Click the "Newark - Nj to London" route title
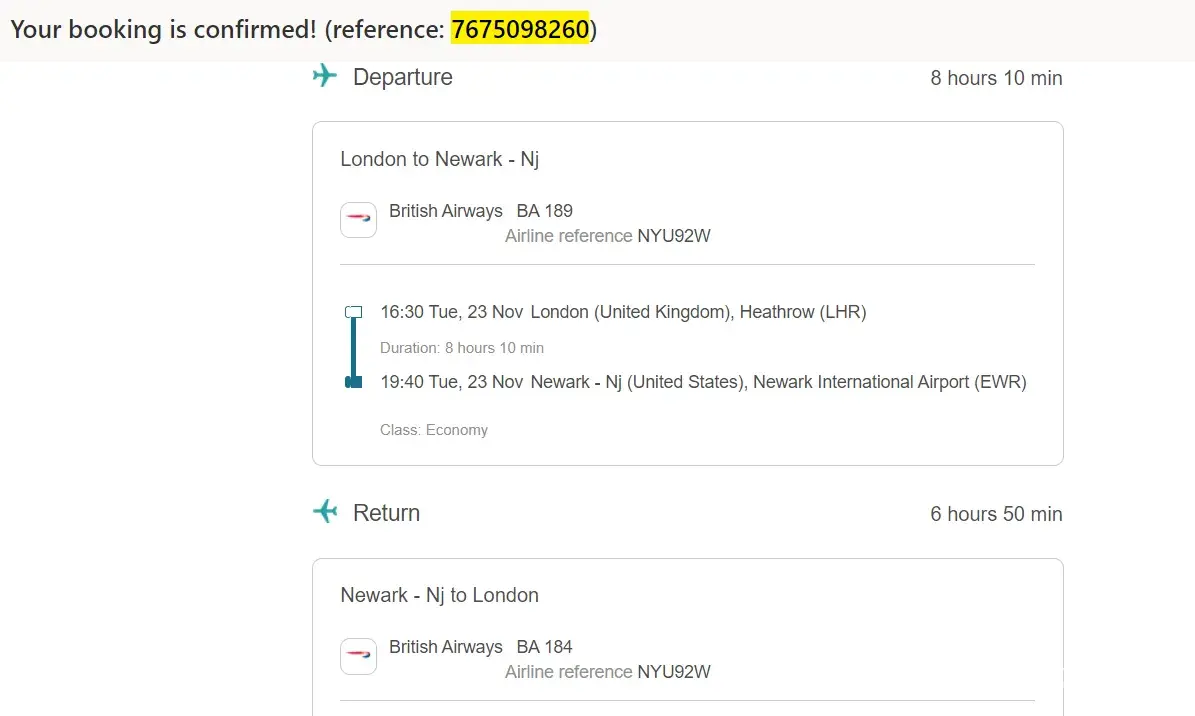Screen dimensions: 1195x716 coord(439,595)
